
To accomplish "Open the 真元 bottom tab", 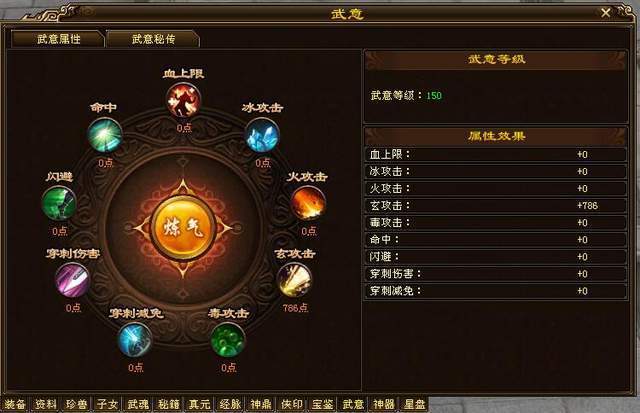I will coord(199,404).
